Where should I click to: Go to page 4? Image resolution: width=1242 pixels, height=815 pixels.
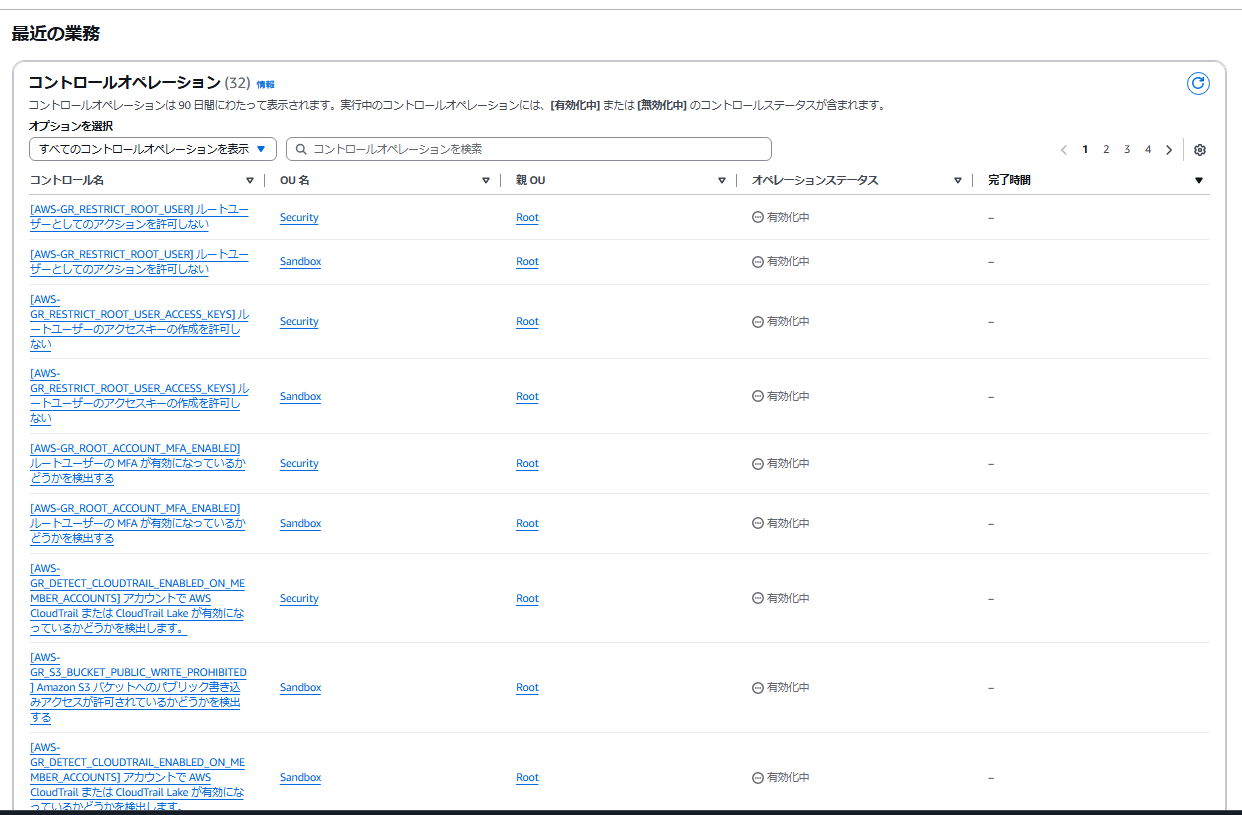pos(1148,150)
